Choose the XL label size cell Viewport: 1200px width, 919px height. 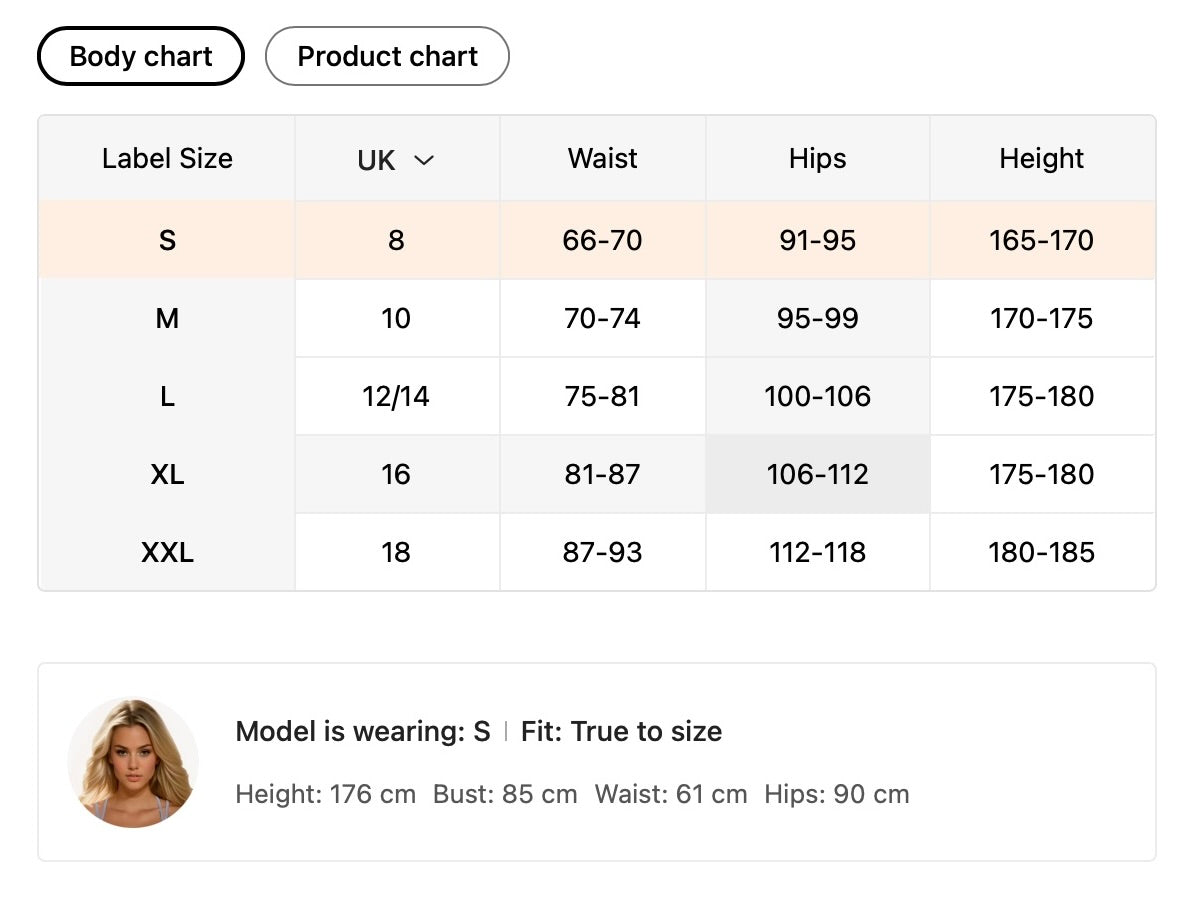coord(167,474)
